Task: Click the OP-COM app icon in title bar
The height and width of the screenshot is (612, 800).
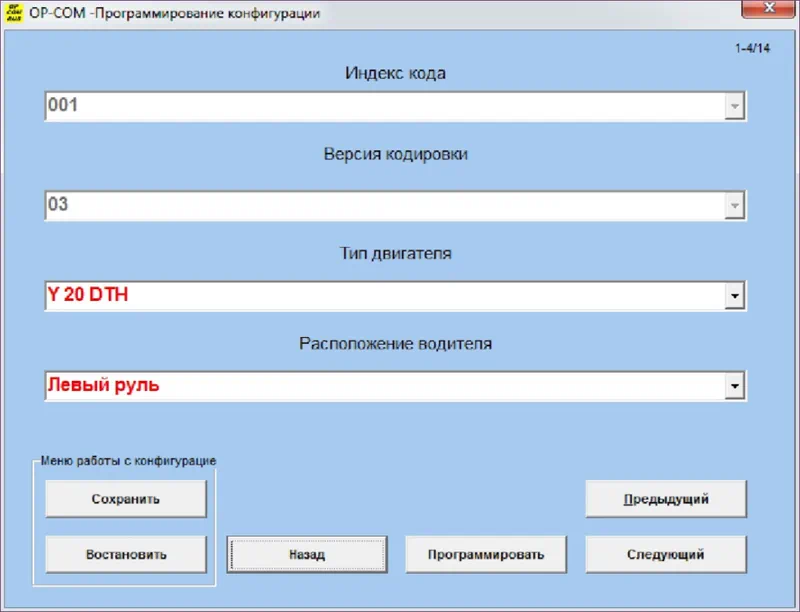Action: coord(14,13)
